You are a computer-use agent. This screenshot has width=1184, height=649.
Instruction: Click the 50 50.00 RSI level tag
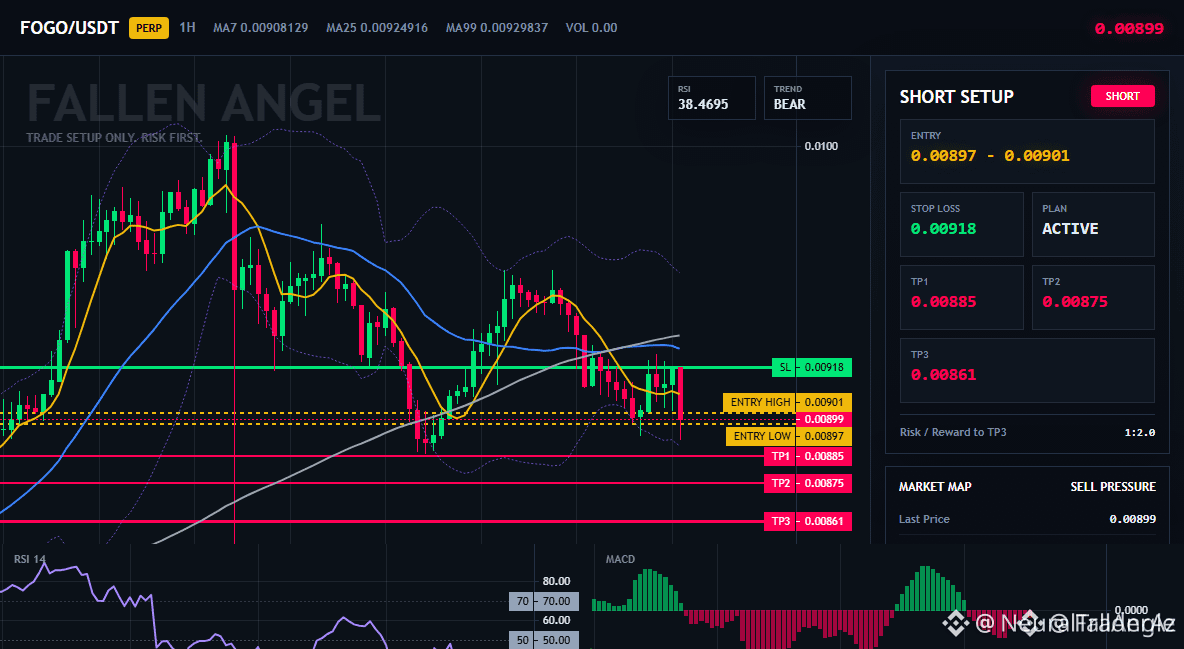[544, 640]
